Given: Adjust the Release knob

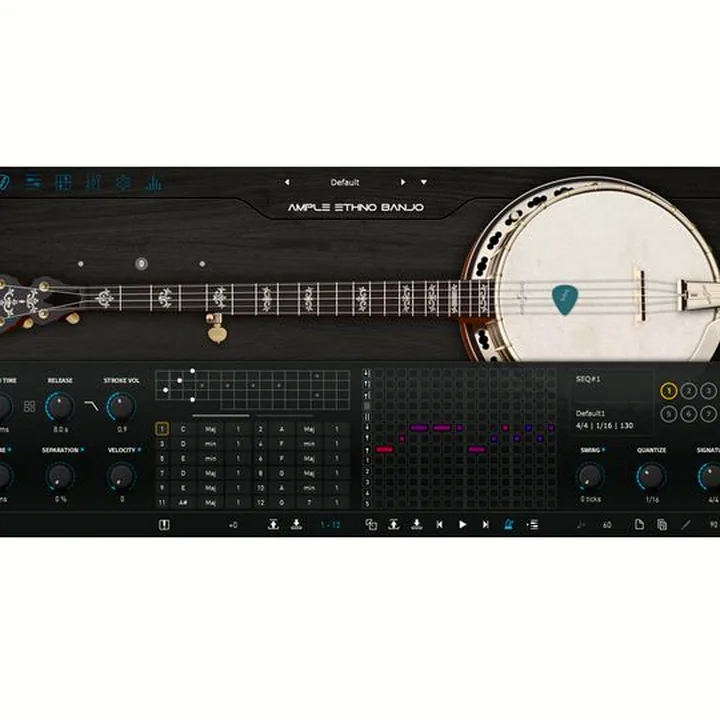Looking at the screenshot, I should tap(60, 406).
